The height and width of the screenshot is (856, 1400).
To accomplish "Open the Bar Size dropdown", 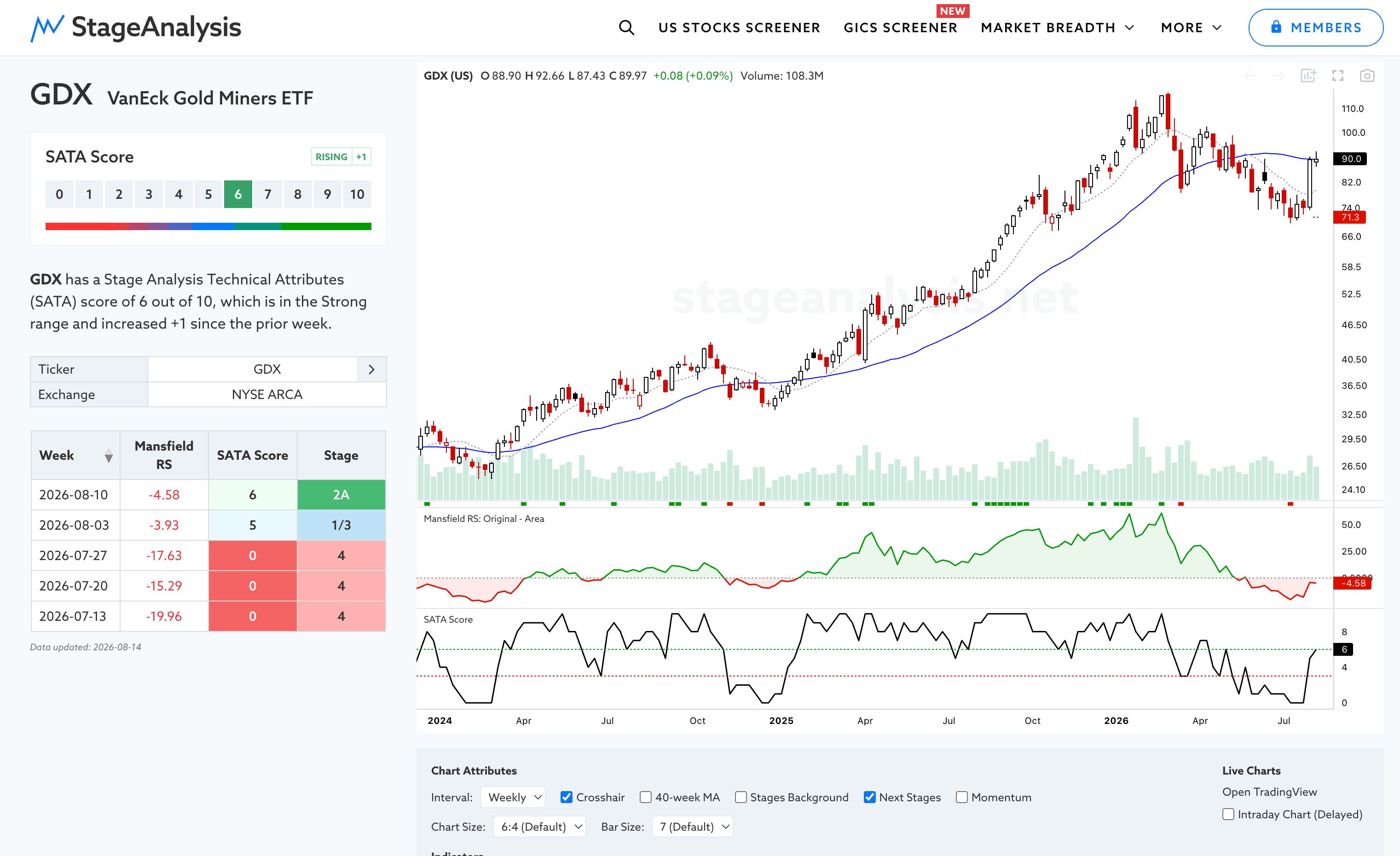I will pyautogui.click(x=693, y=827).
